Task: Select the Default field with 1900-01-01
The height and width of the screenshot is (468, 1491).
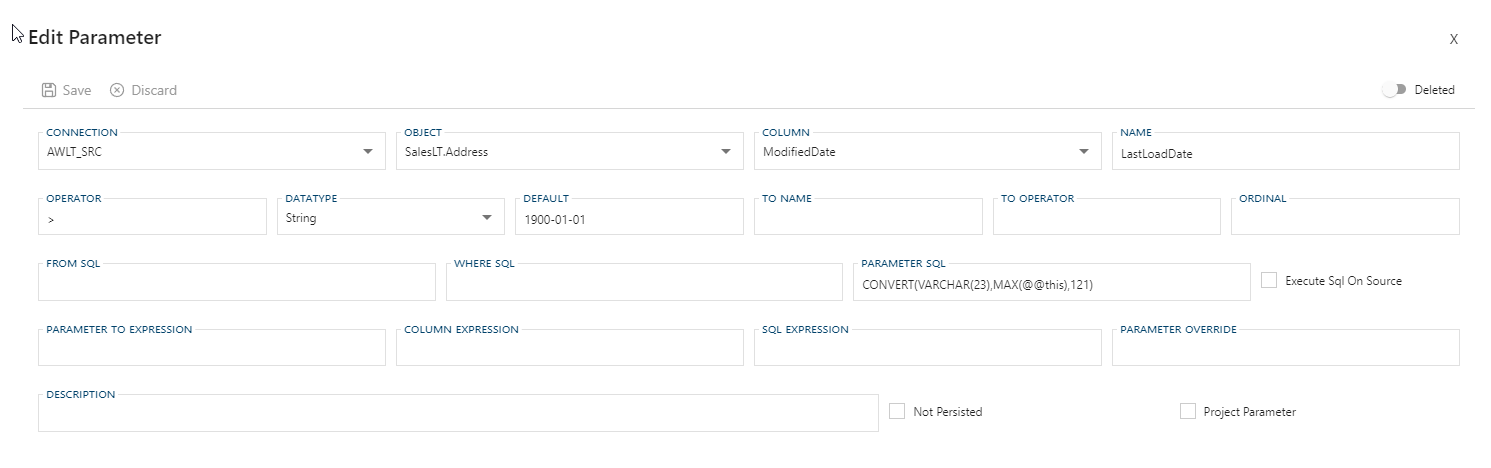Action: (628, 219)
